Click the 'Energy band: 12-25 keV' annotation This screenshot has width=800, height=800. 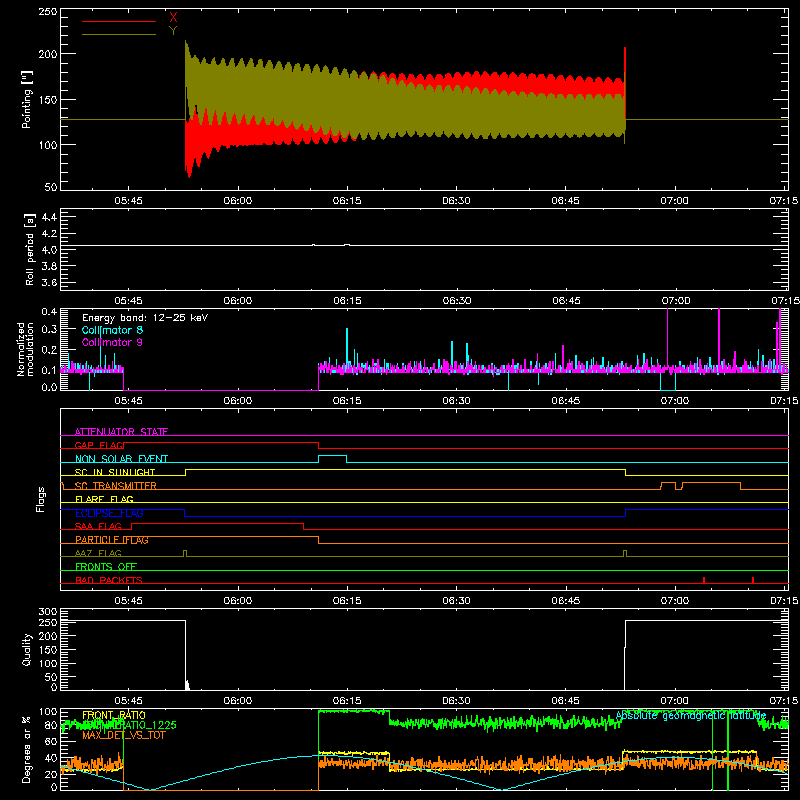[145, 318]
